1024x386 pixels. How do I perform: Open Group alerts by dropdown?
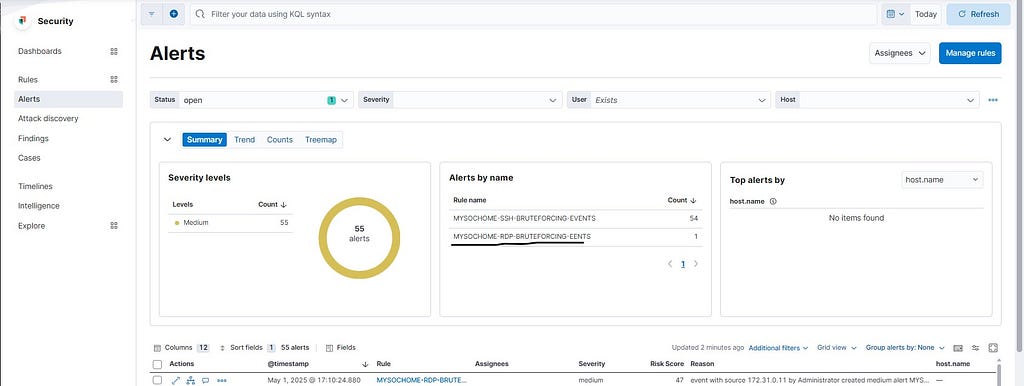pos(904,348)
